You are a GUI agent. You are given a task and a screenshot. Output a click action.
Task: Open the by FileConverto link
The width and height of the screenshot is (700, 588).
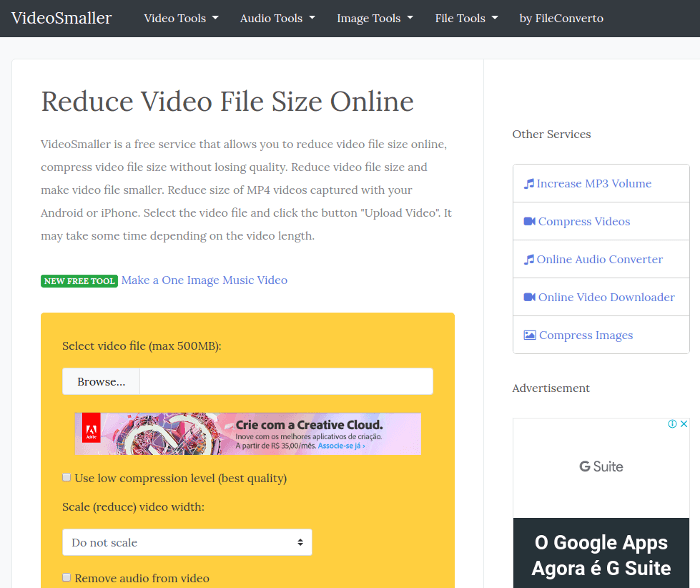click(x=561, y=18)
